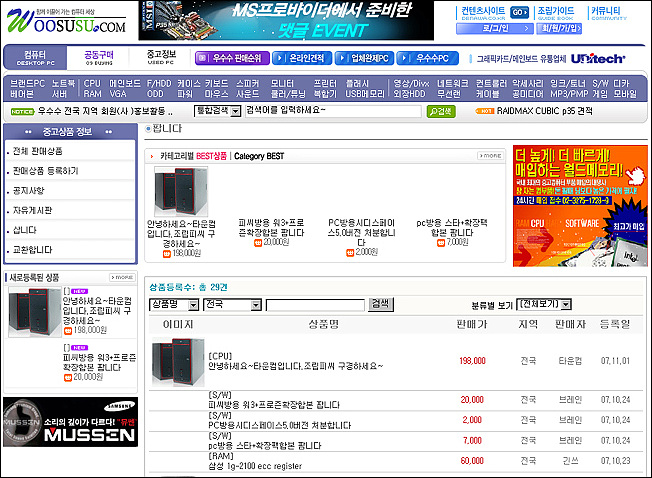Open 판매상품 등록하기 in sidebar
The image size is (652, 478).
point(45,170)
